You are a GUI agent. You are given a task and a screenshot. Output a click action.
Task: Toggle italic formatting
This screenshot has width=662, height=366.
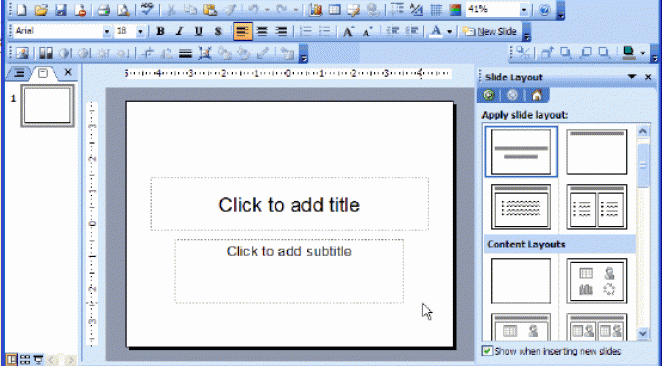coord(179,31)
